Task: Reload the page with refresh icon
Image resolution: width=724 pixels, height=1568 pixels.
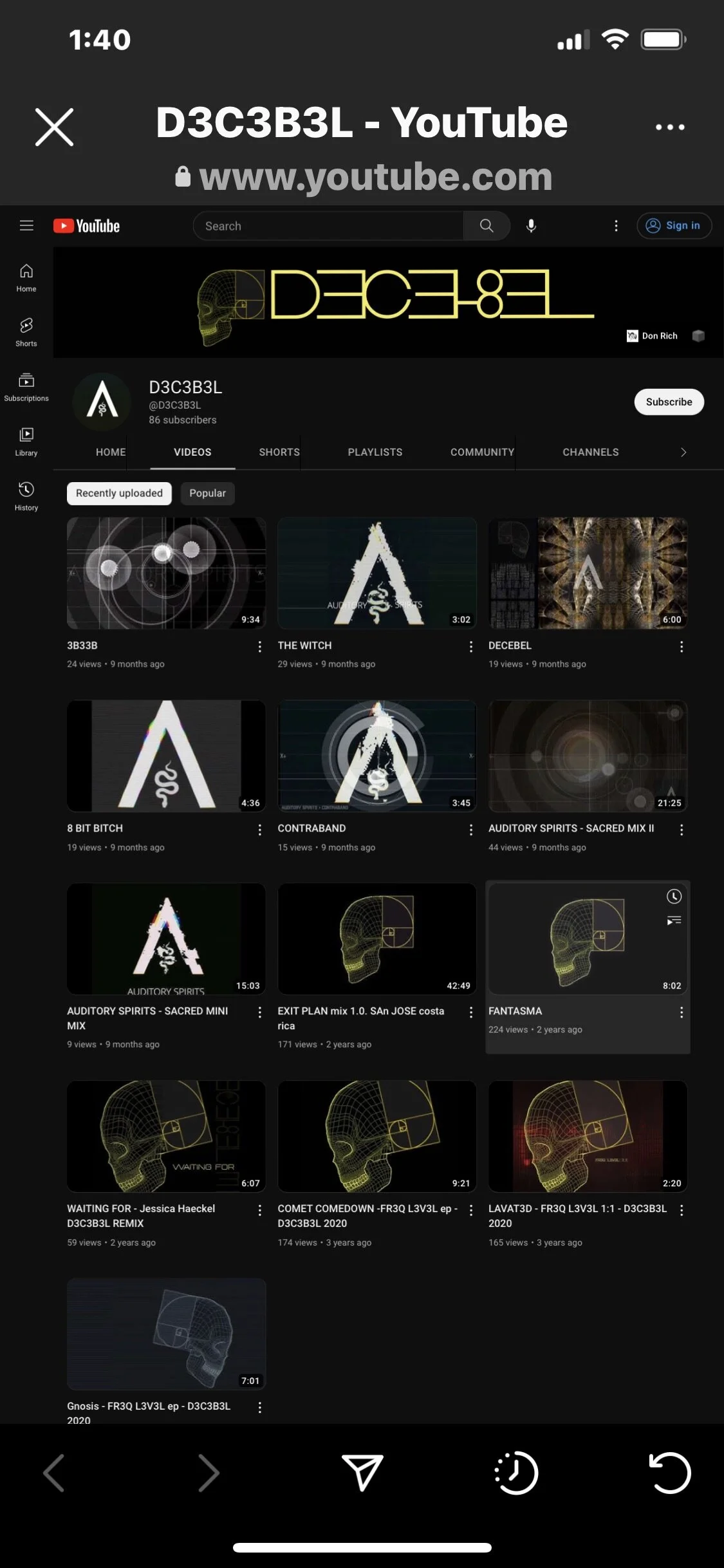Action: tap(670, 1472)
